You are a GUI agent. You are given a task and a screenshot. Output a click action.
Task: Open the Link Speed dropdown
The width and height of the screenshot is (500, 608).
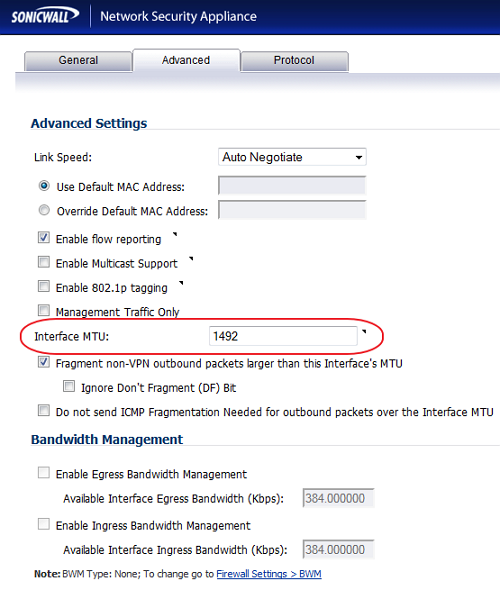[x=292, y=157]
